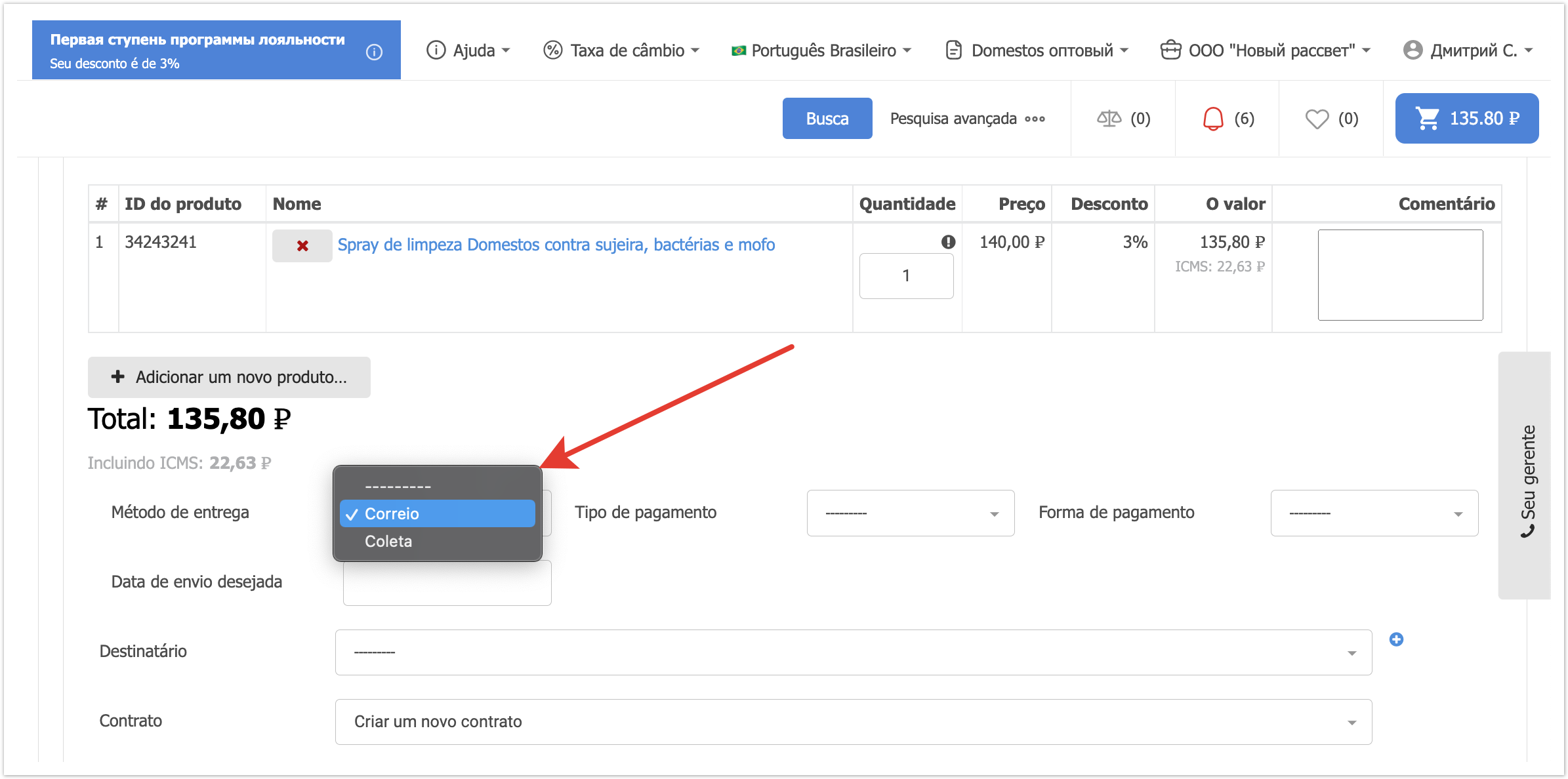Image resolution: width=1568 pixels, height=779 pixels.
Task: Open the Domestos spray product link
Action: 556,245
